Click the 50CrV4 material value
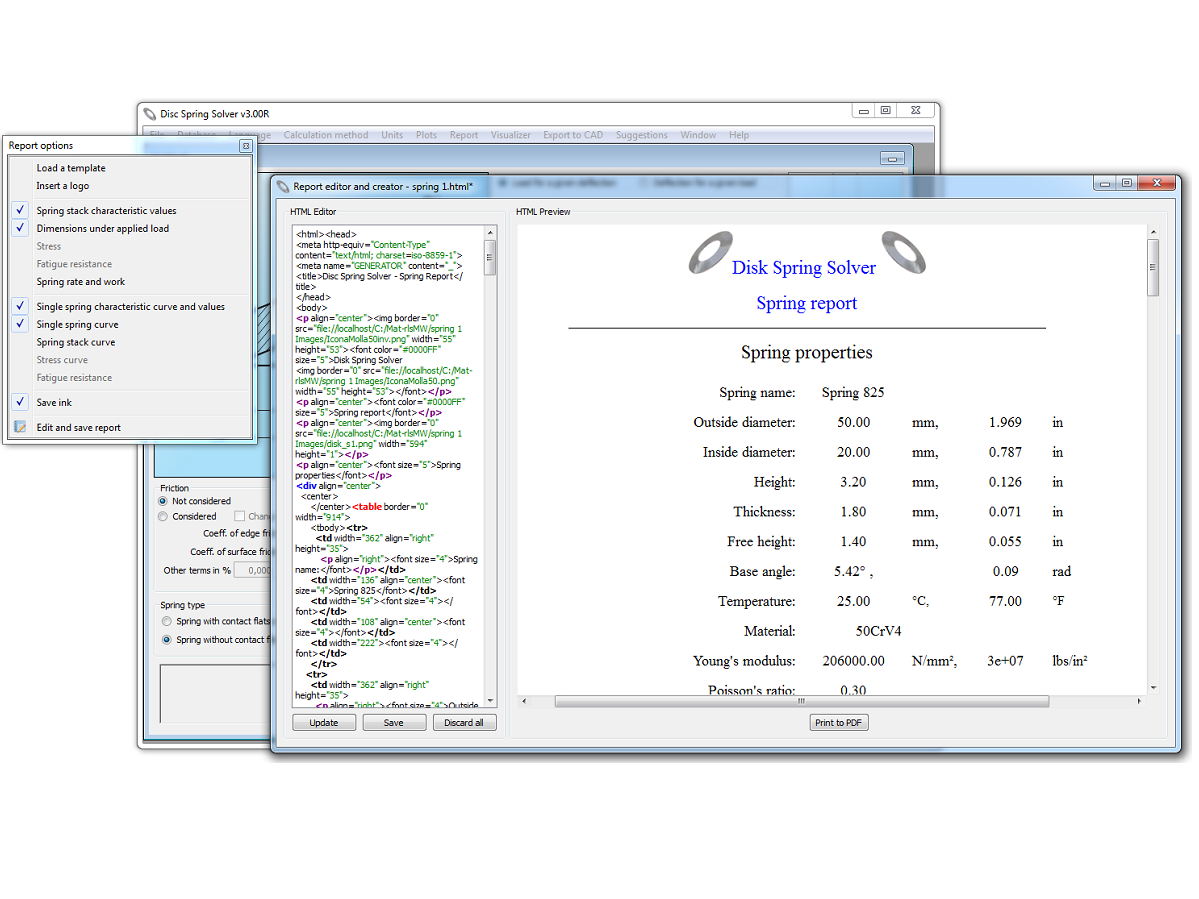 878,631
